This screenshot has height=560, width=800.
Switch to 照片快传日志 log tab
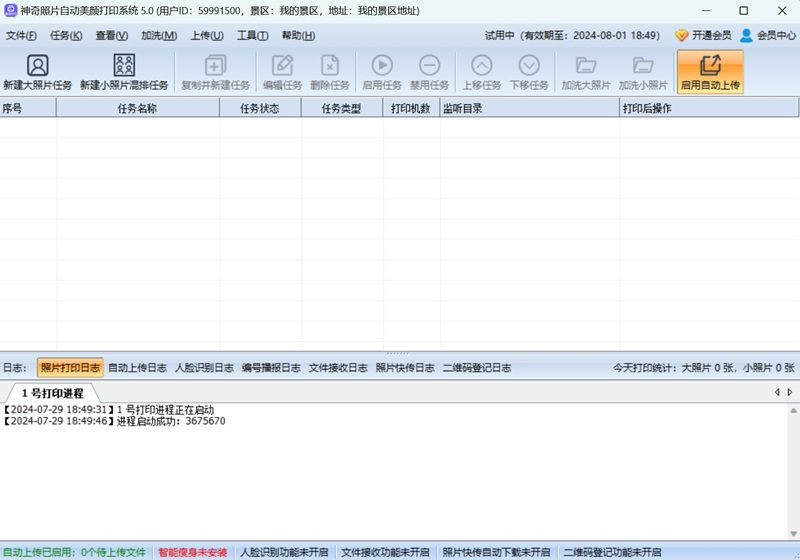405,368
